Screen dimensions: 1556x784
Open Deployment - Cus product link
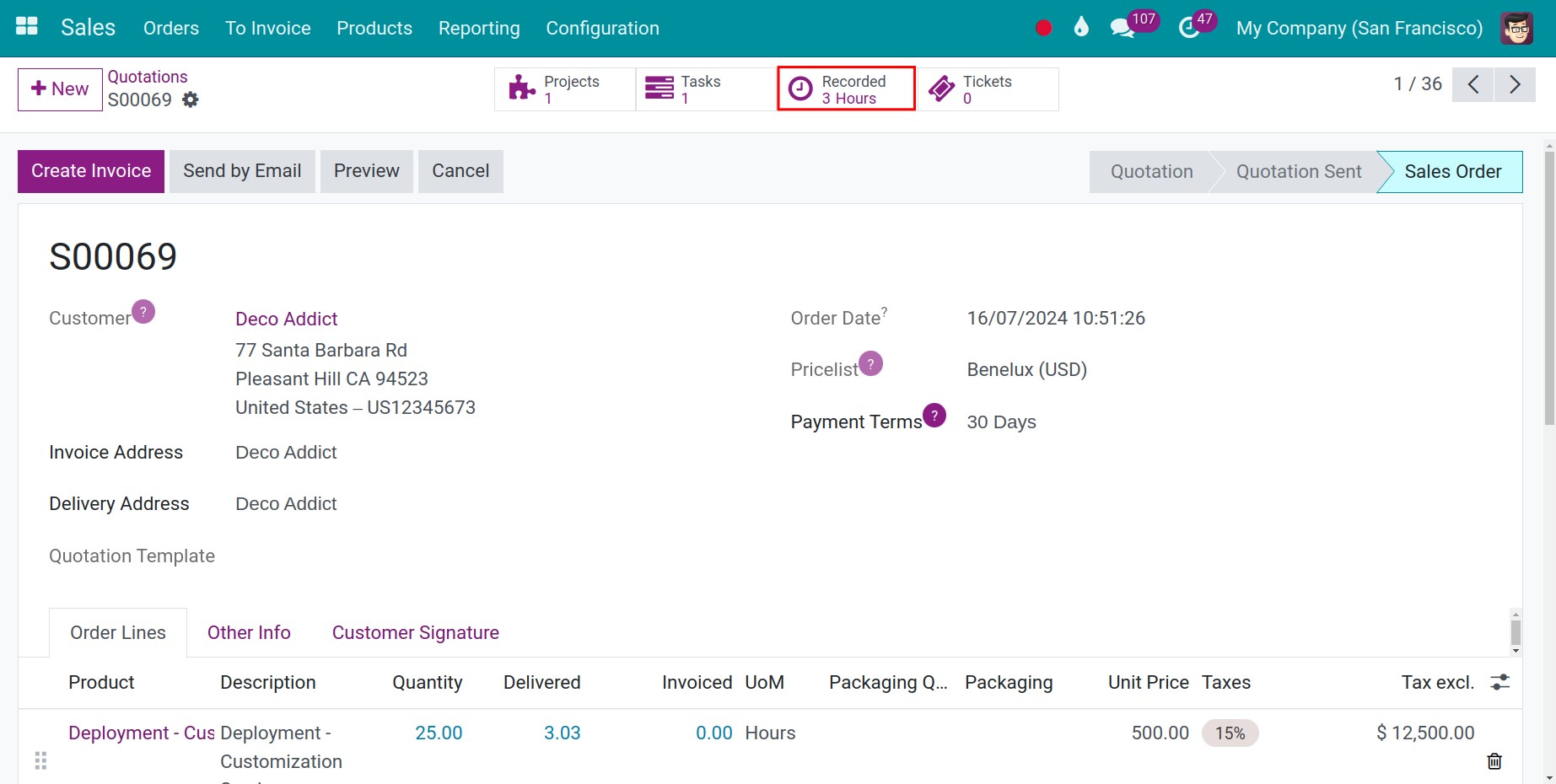point(142,733)
